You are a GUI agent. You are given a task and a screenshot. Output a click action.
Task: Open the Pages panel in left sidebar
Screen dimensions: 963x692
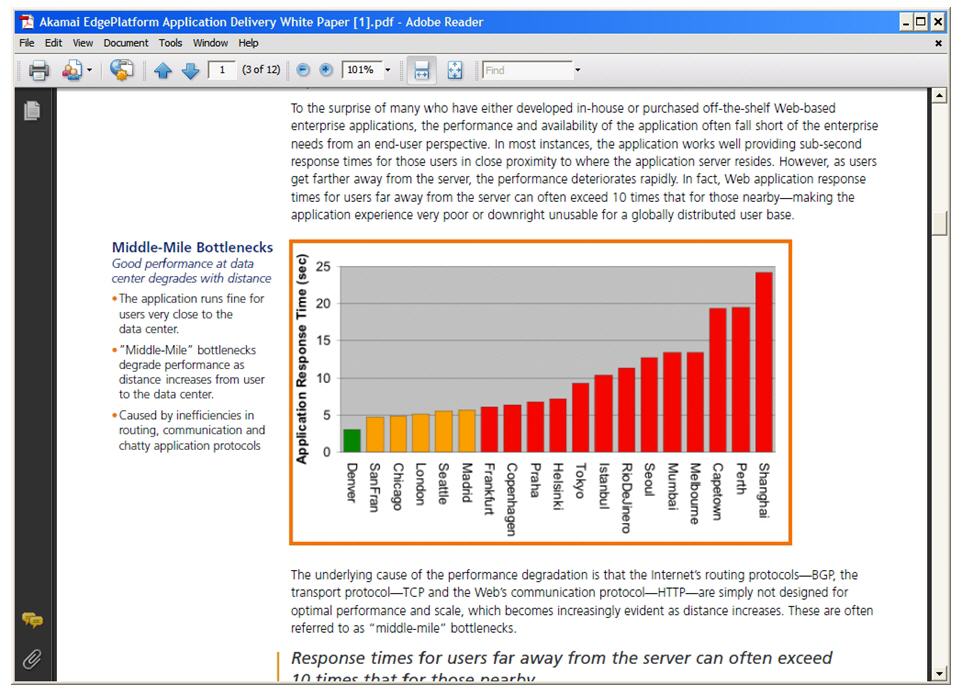(x=32, y=111)
